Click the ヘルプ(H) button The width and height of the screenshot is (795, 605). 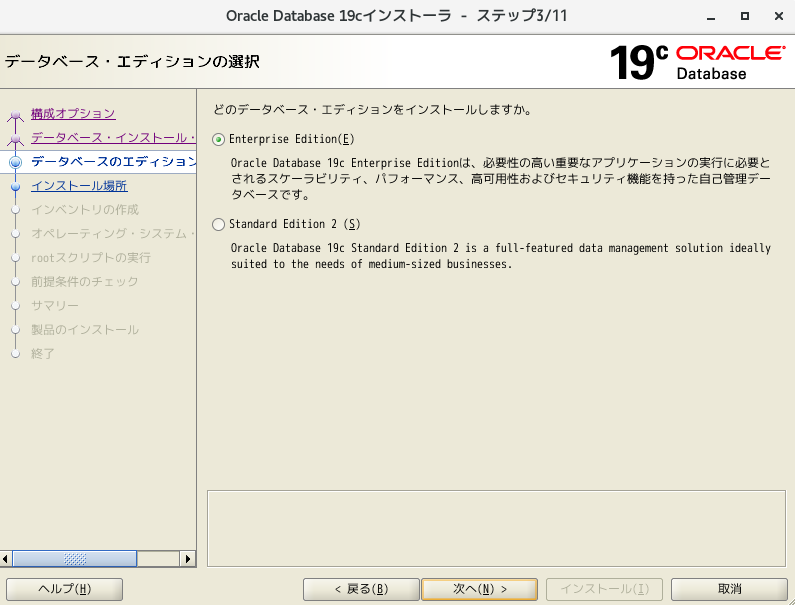pyautogui.click(x=64, y=589)
